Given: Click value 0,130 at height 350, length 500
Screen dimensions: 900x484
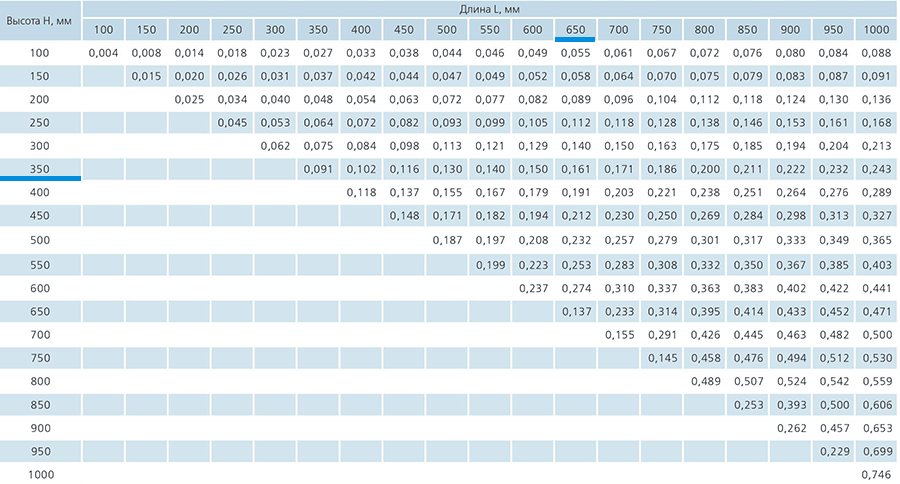Looking at the screenshot, I should 447,169.
